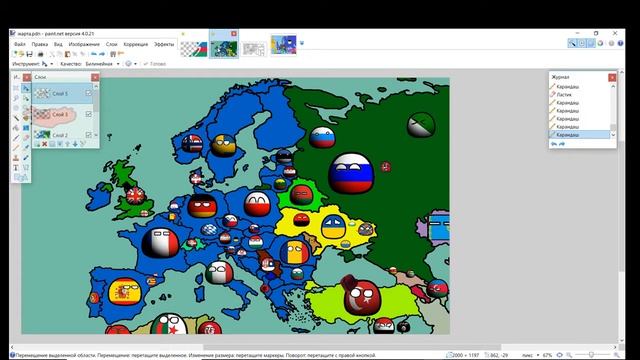
Task: Open the help icon at top right
Action: coord(620,43)
